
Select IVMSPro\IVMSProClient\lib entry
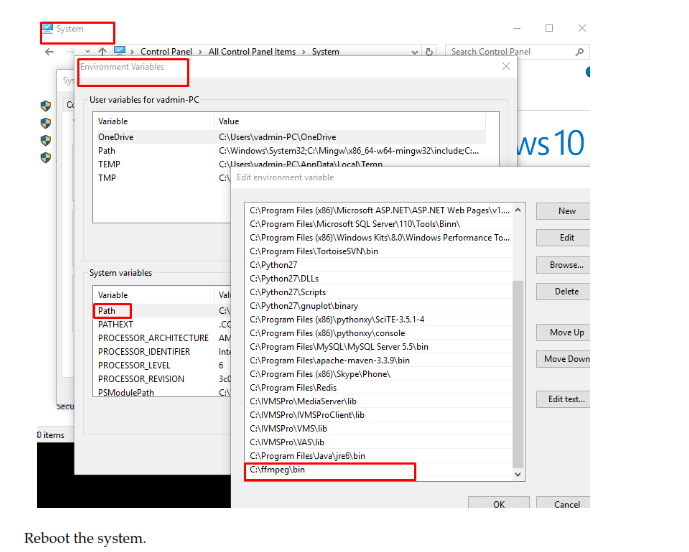point(379,415)
